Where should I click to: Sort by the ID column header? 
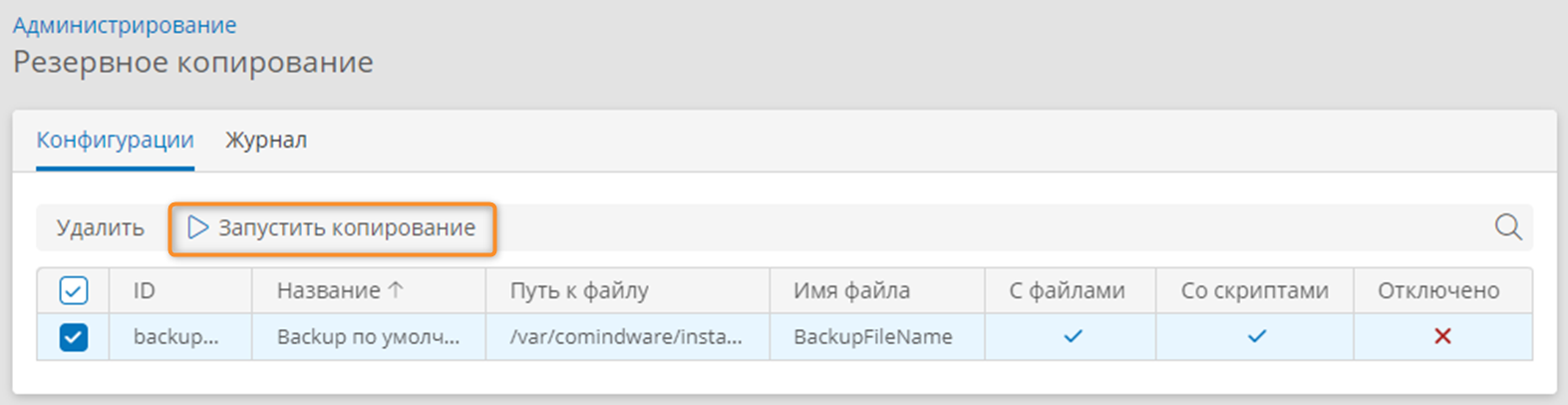(145, 290)
